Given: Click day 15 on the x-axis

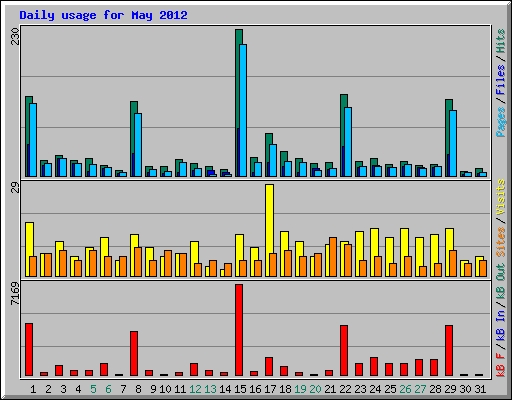Looking at the screenshot, I should 240,389.
